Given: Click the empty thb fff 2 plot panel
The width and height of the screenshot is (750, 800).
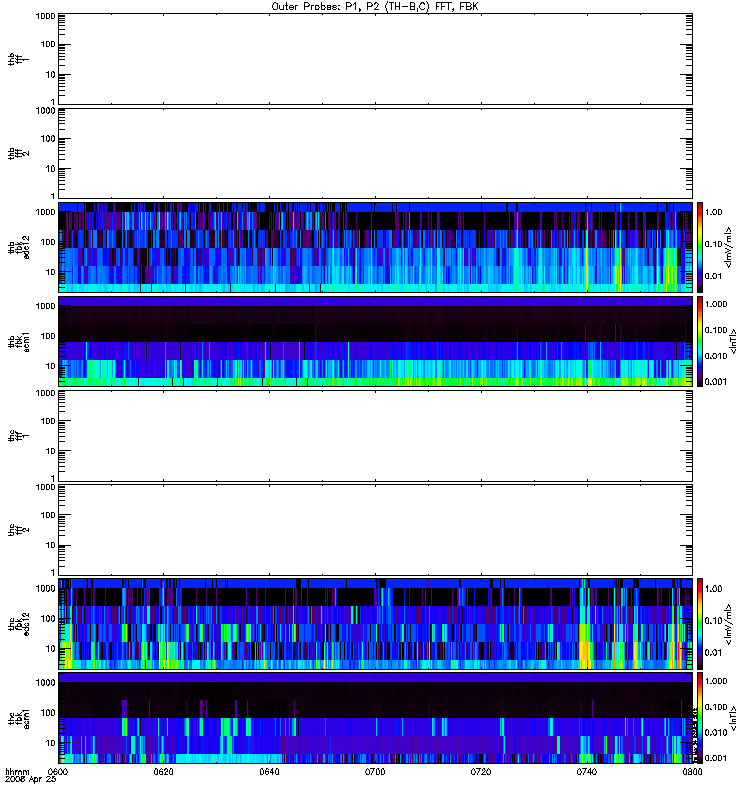Looking at the screenshot, I should pyautogui.click(x=375, y=153).
